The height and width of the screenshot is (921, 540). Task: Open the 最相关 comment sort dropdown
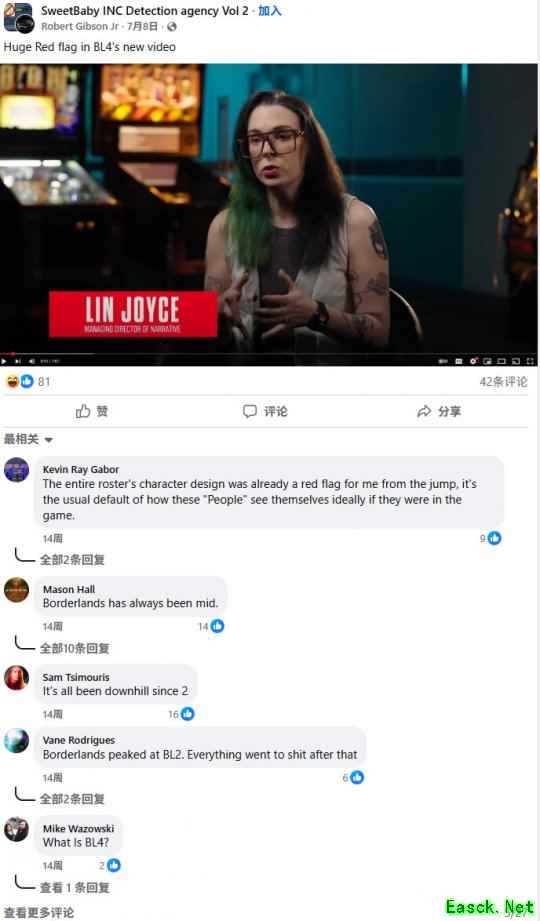coord(28,439)
